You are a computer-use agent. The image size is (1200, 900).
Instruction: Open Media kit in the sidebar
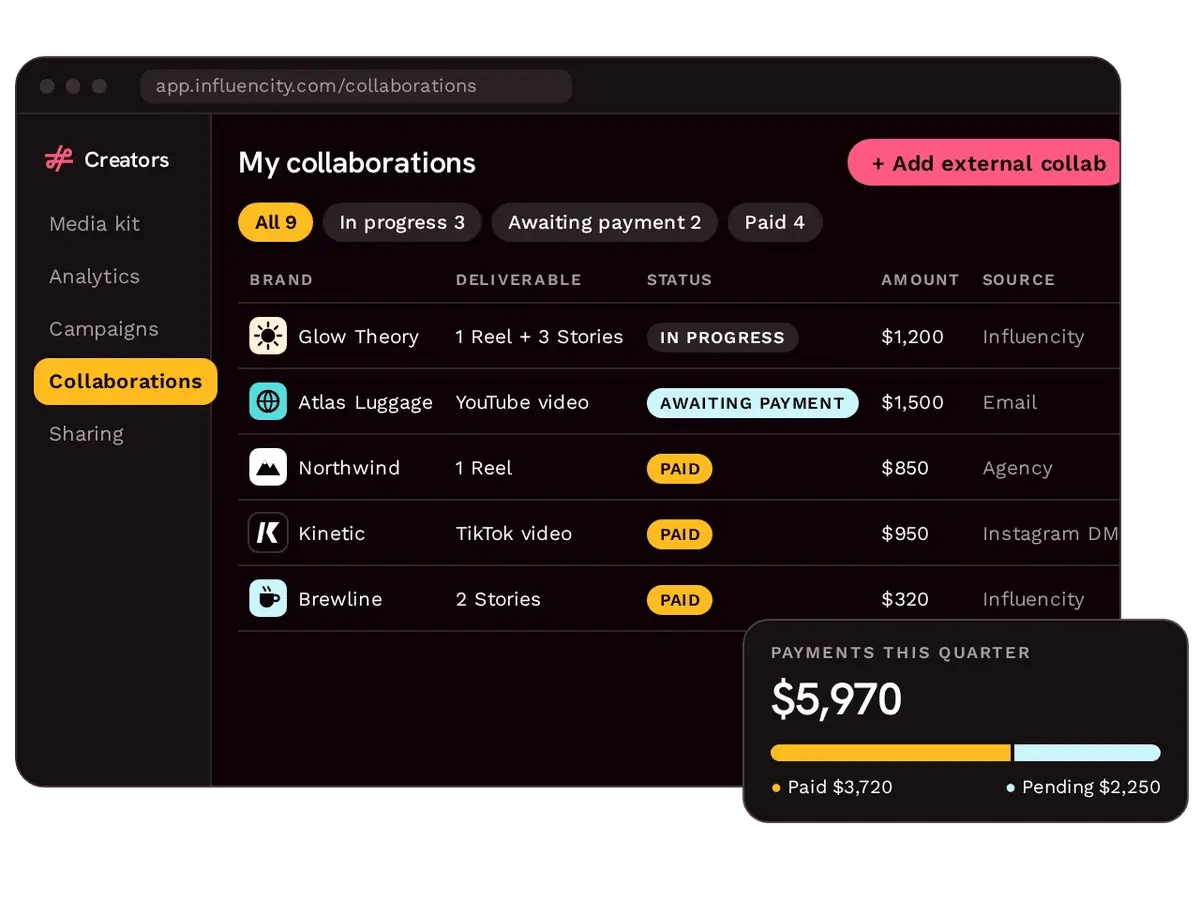[x=95, y=224]
